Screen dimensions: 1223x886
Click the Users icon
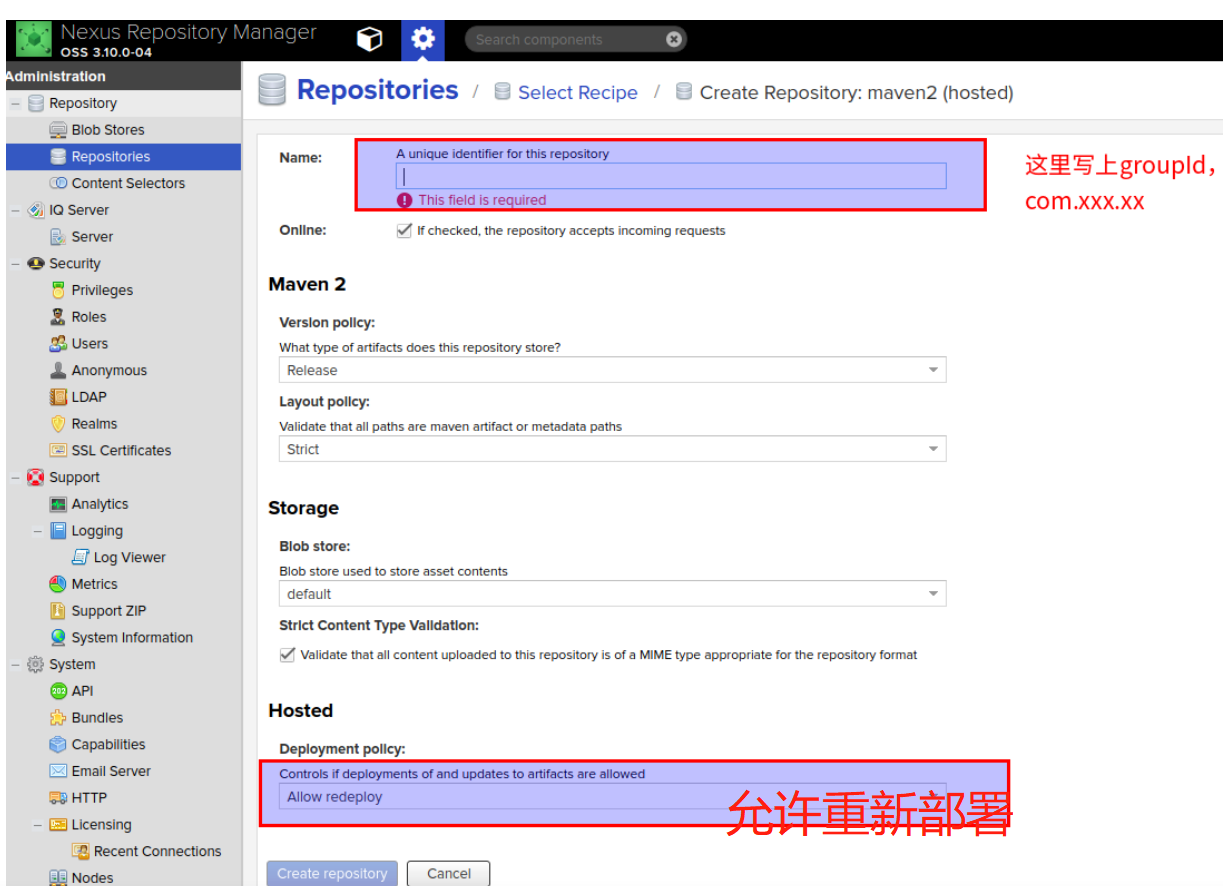click(x=58, y=344)
